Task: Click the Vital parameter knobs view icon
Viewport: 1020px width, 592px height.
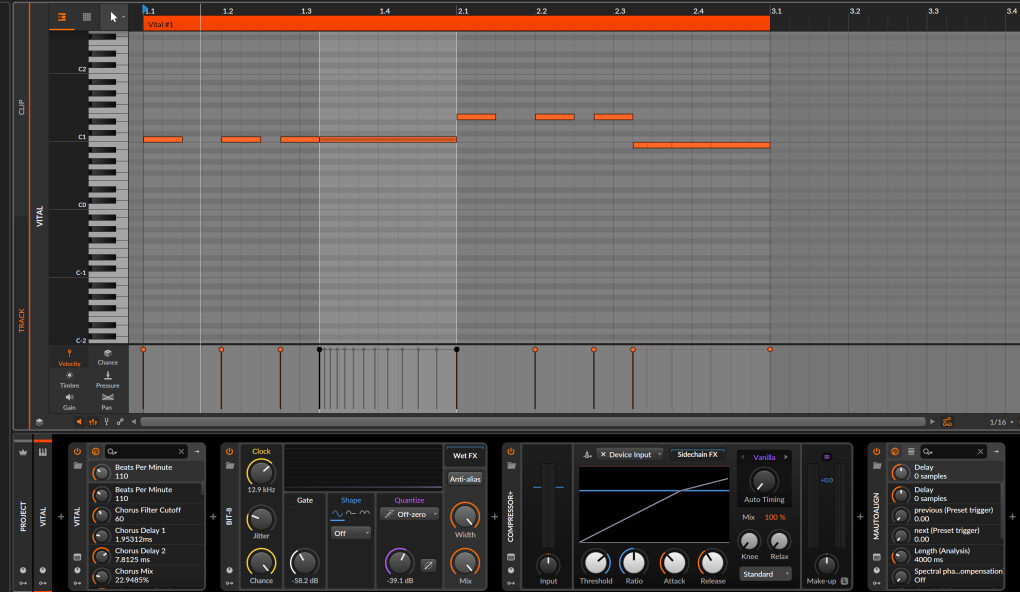Action: tap(96, 451)
